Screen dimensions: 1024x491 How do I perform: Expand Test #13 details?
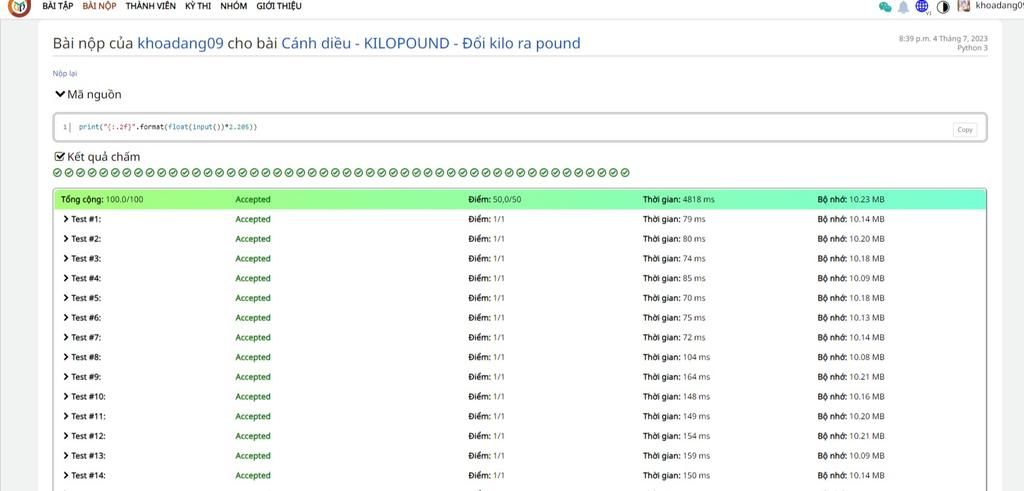coord(84,456)
